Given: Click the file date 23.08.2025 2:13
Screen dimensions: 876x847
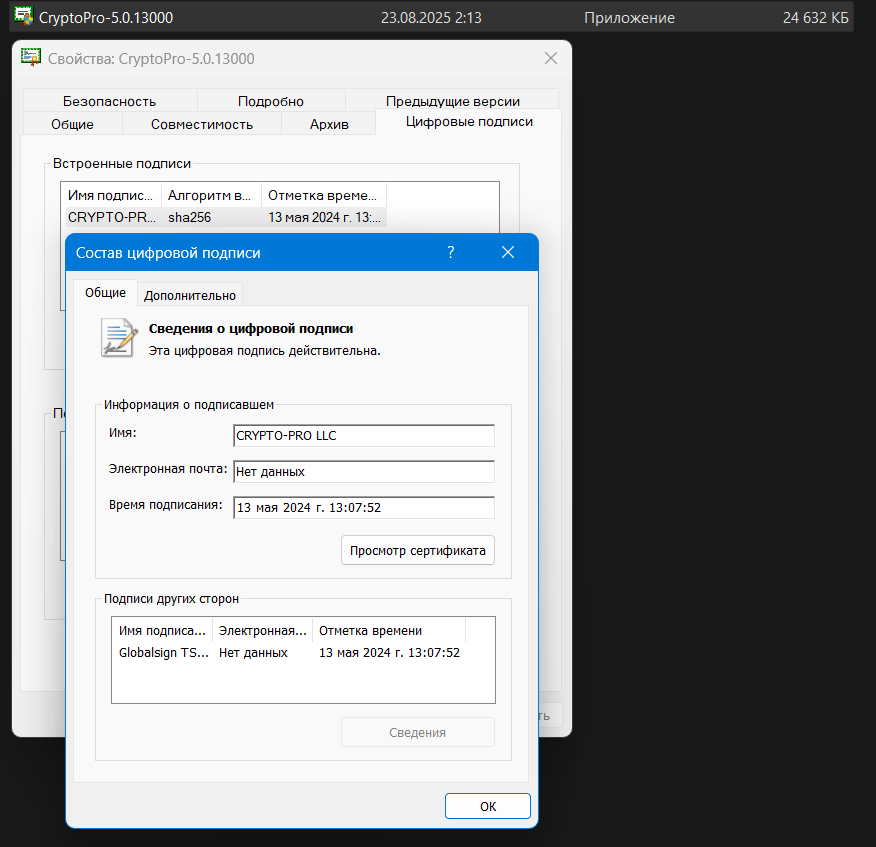Looking at the screenshot, I should [x=431, y=18].
